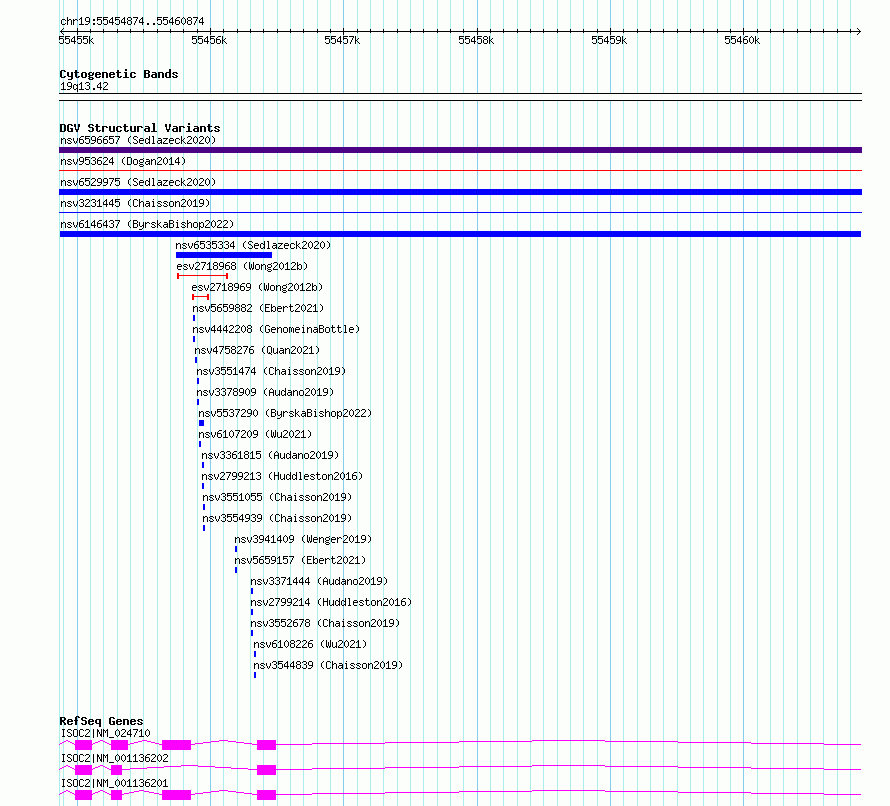Open the ISOC2|NM_001136202 transcript
The image size is (890, 806).
[115, 758]
